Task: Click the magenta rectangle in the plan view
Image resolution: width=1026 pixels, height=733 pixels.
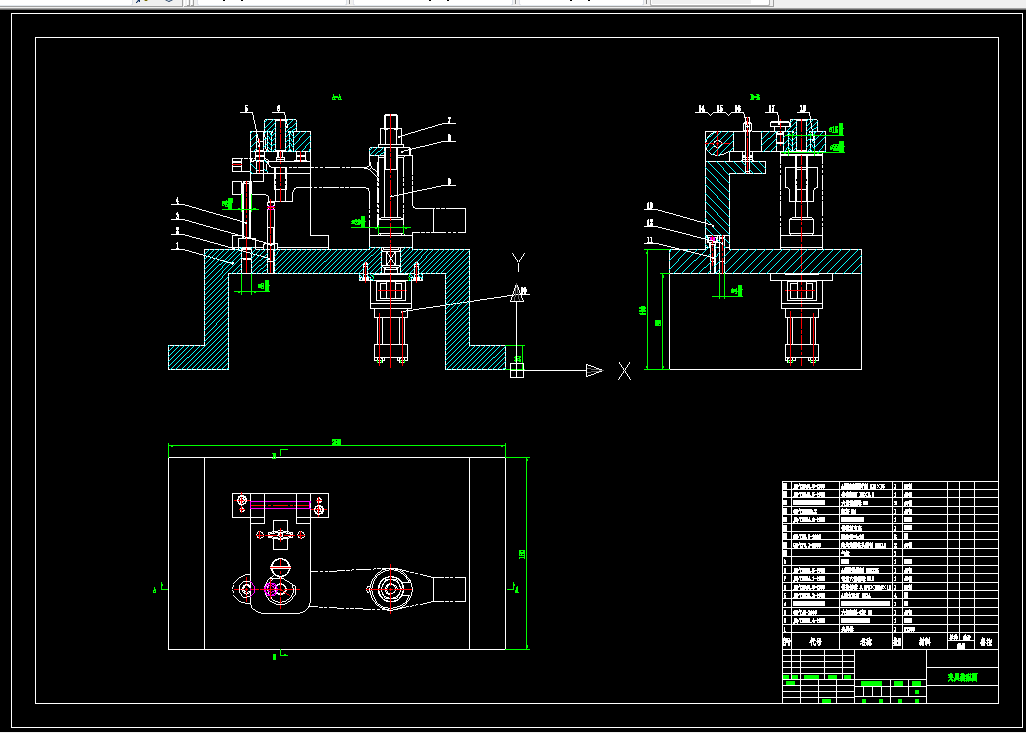Action: [280, 505]
